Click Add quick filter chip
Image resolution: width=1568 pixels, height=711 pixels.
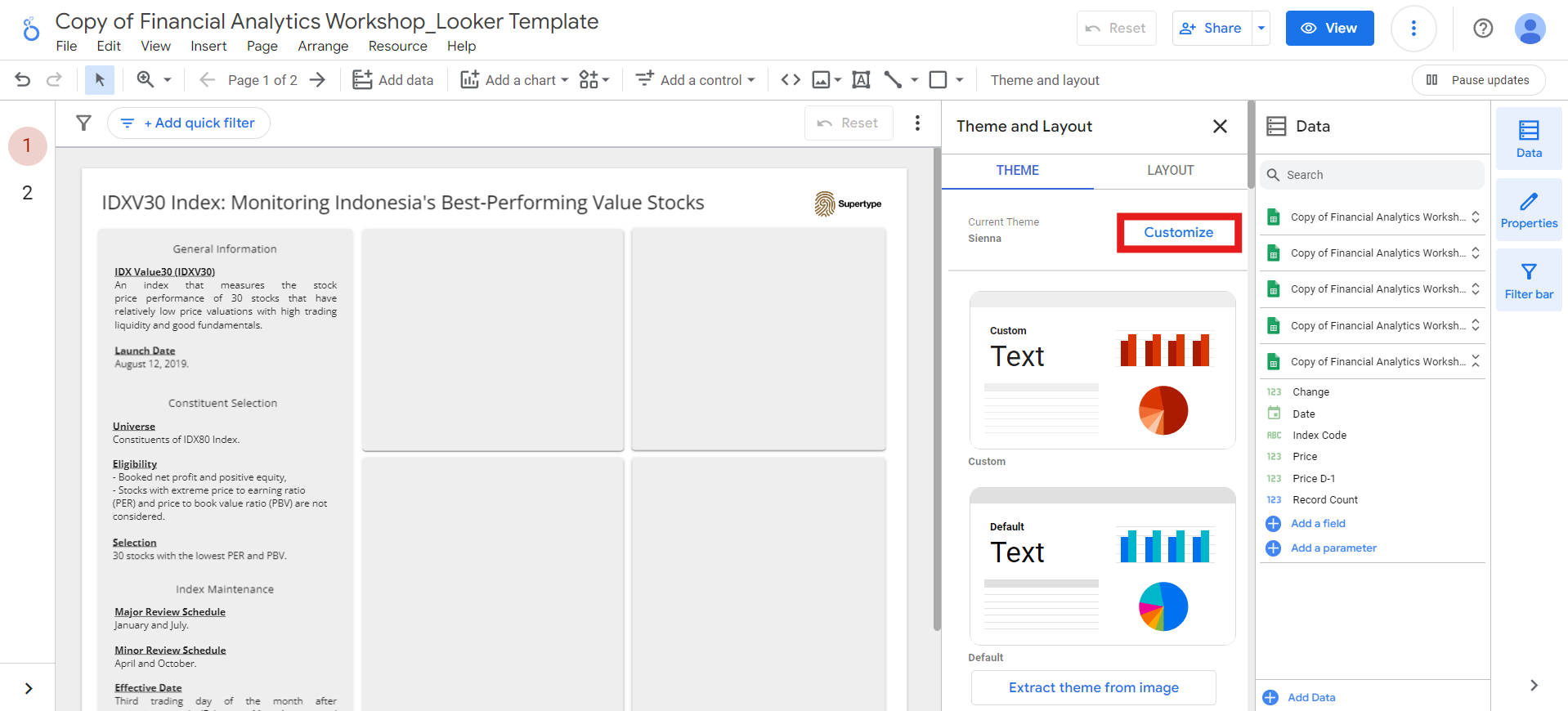pos(189,123)
